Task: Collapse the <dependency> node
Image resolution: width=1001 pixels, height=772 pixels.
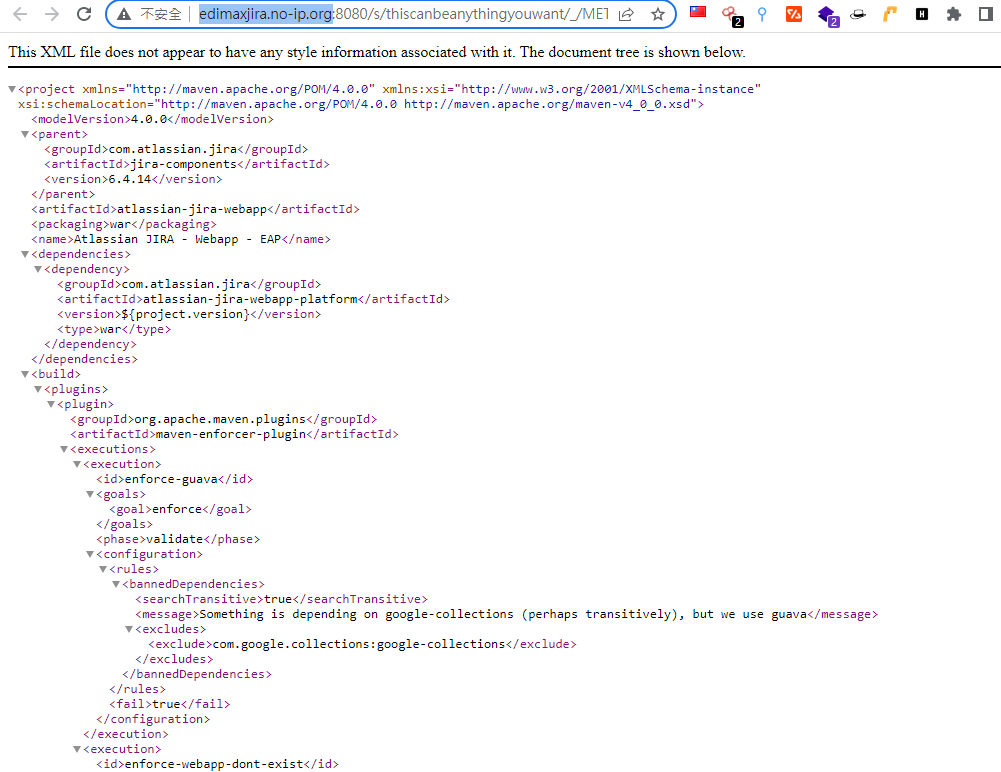Action: (x=38, y=269)
